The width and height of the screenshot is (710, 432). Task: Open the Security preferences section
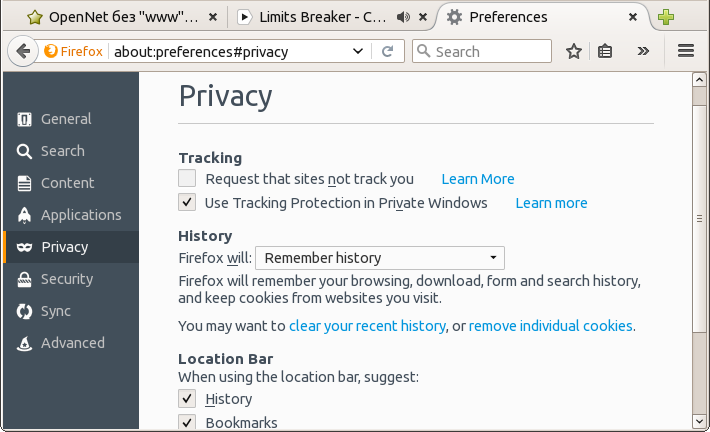pyautogui.click(x=67, y=279)
